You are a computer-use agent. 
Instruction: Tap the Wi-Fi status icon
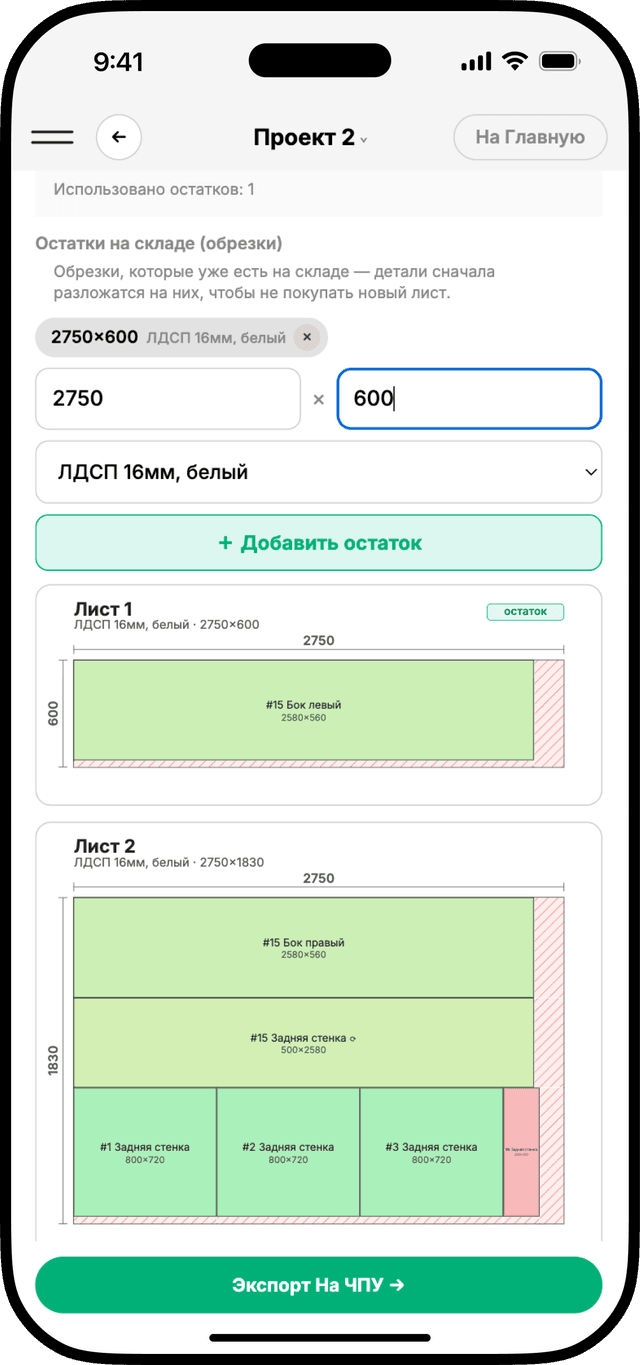tap(515, 62)
